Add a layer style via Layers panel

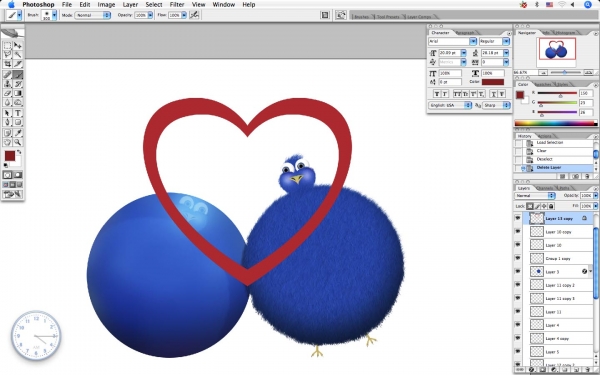[532, 370]
